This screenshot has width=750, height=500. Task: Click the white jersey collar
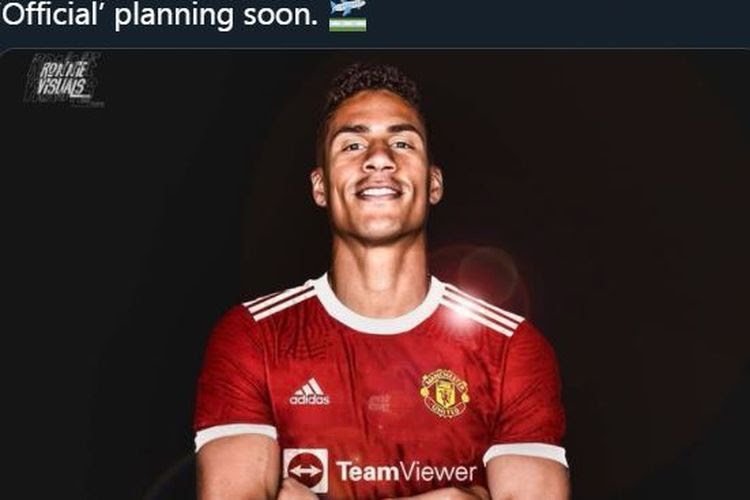378,306
